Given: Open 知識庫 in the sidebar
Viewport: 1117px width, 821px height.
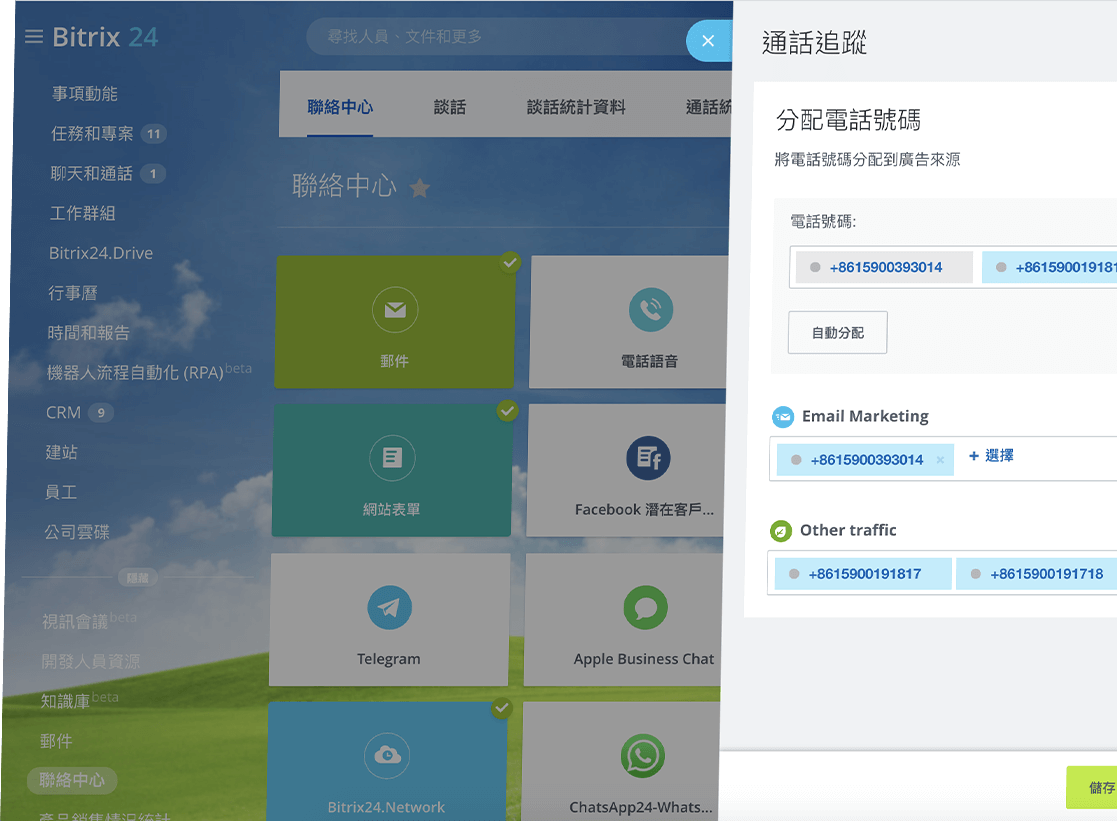Looking at the screenshot, I should coord(65,701).
